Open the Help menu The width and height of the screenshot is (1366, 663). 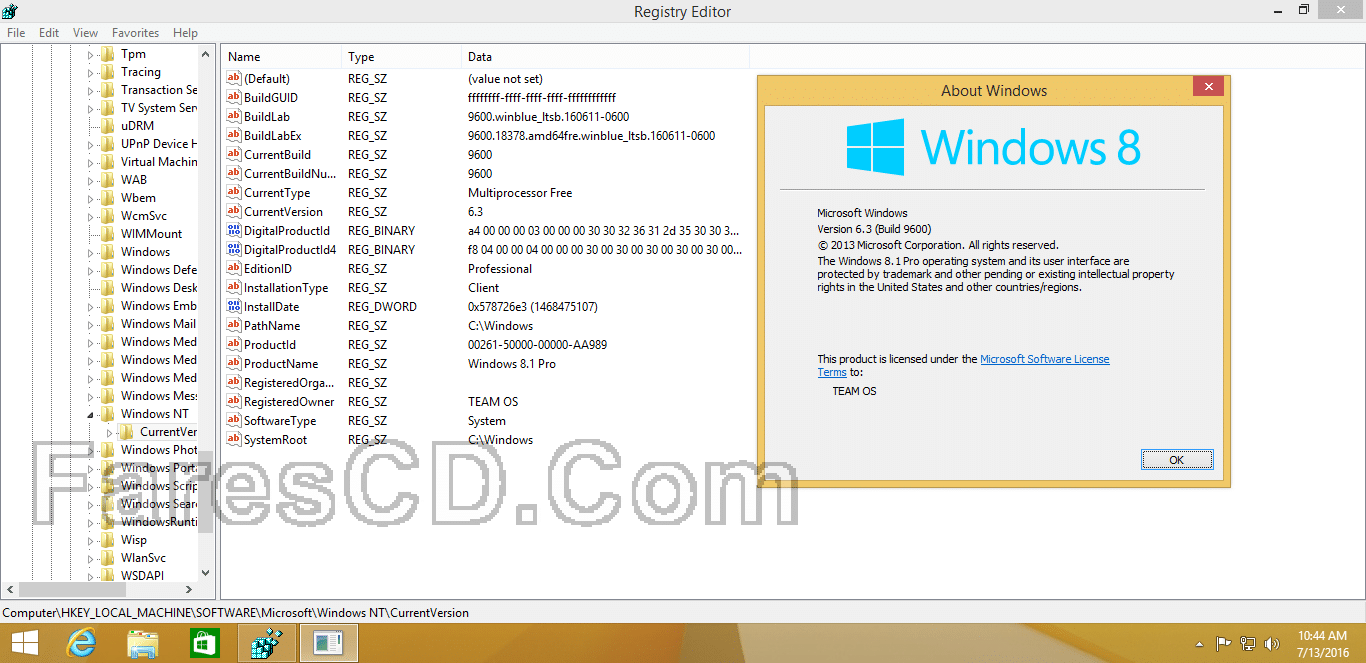pyautogui.click(x=185, y=33)
